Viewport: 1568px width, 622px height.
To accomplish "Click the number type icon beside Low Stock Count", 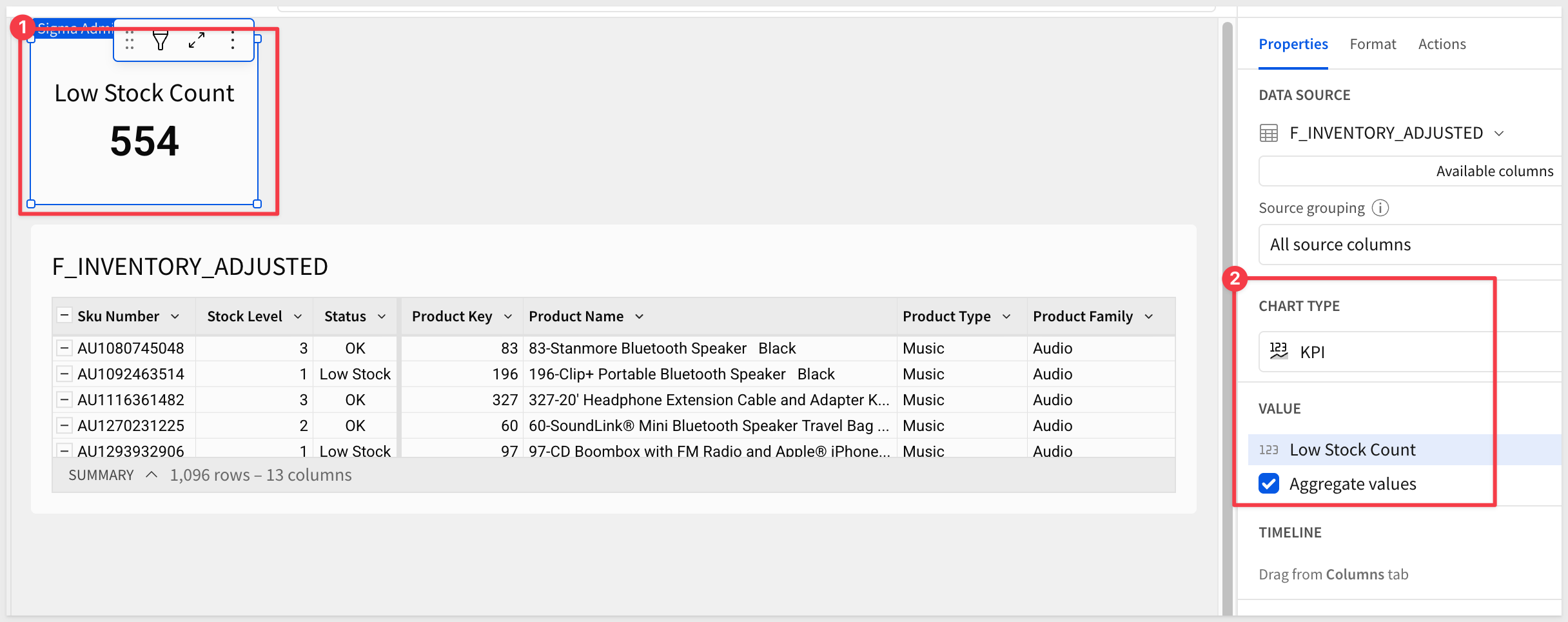I will click(x=1269, y=450).
